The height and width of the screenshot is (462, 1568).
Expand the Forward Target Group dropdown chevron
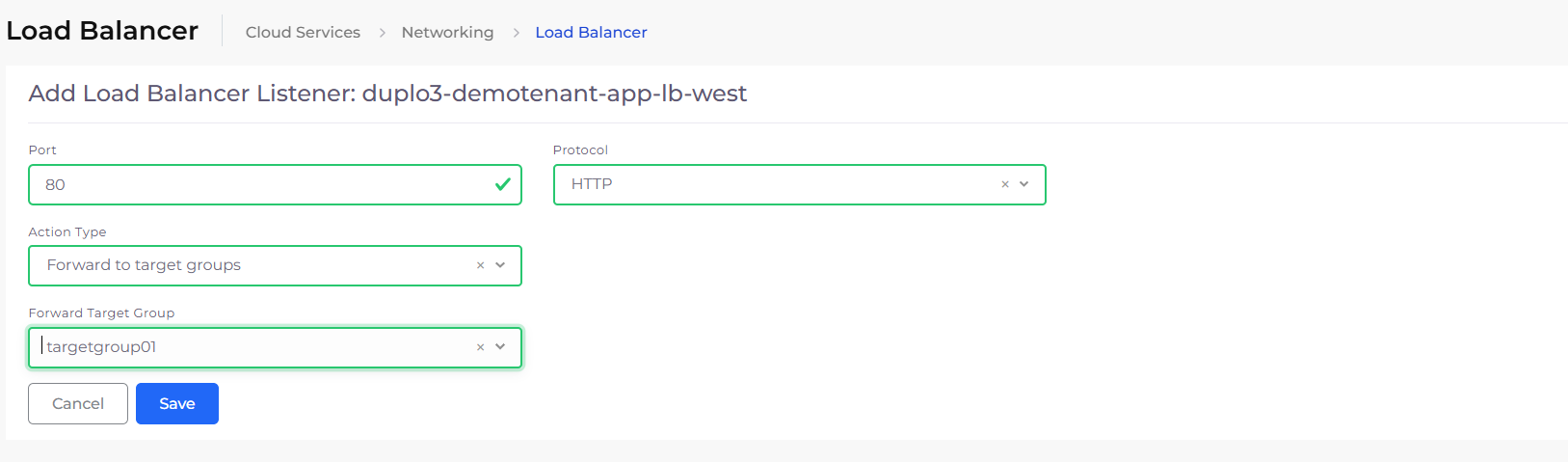[500, 347]
